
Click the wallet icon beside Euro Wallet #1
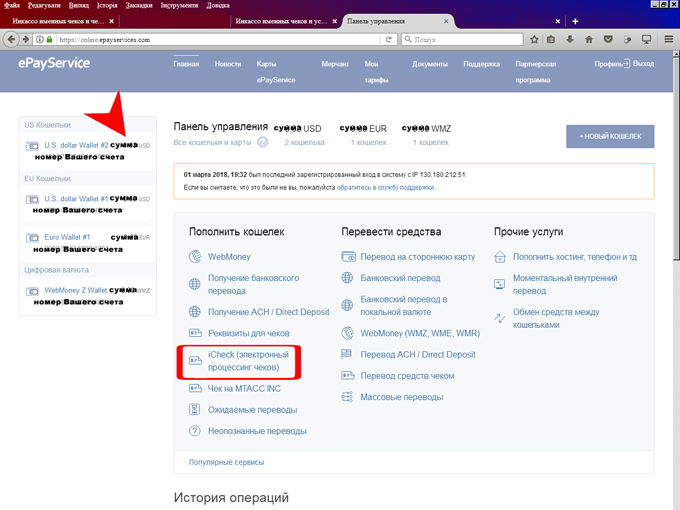click(32, 238)
